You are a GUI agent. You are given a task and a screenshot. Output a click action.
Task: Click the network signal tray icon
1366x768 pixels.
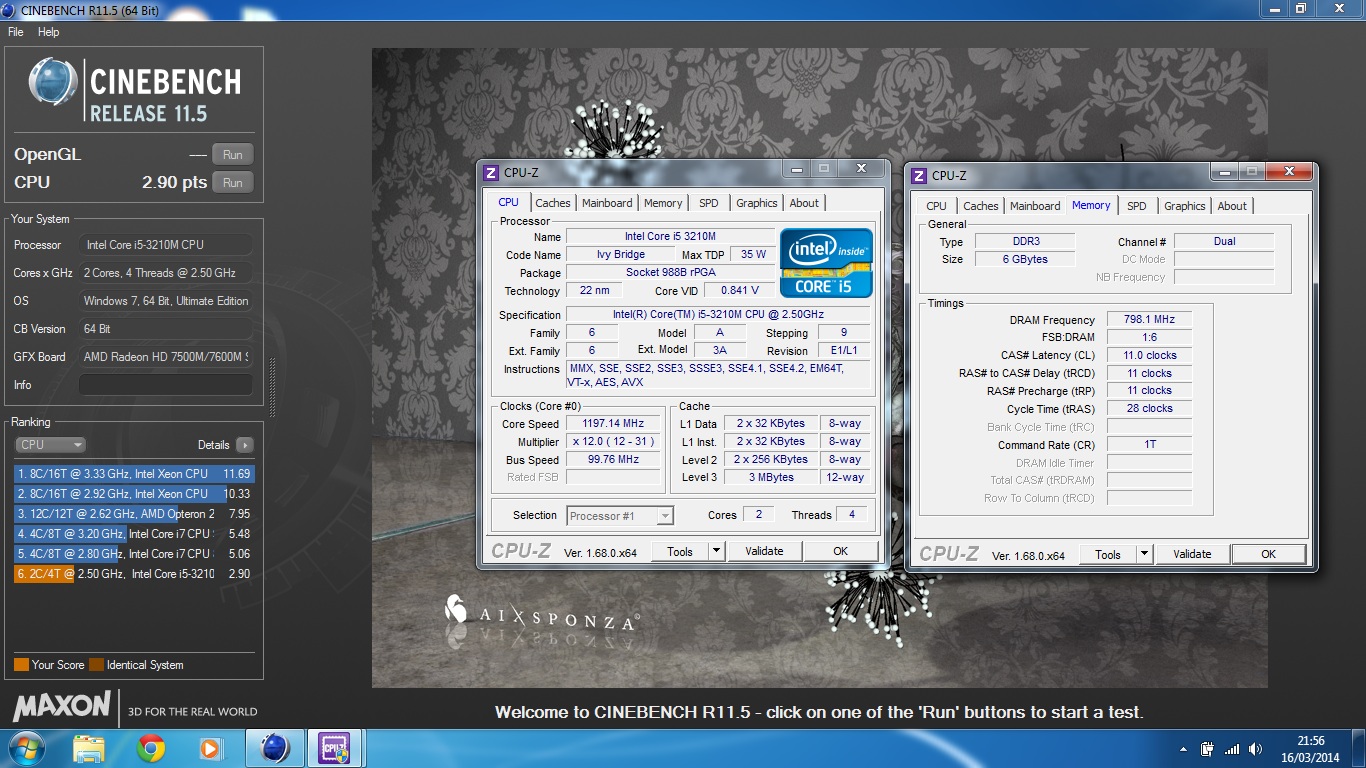(x=1232, y=749)
